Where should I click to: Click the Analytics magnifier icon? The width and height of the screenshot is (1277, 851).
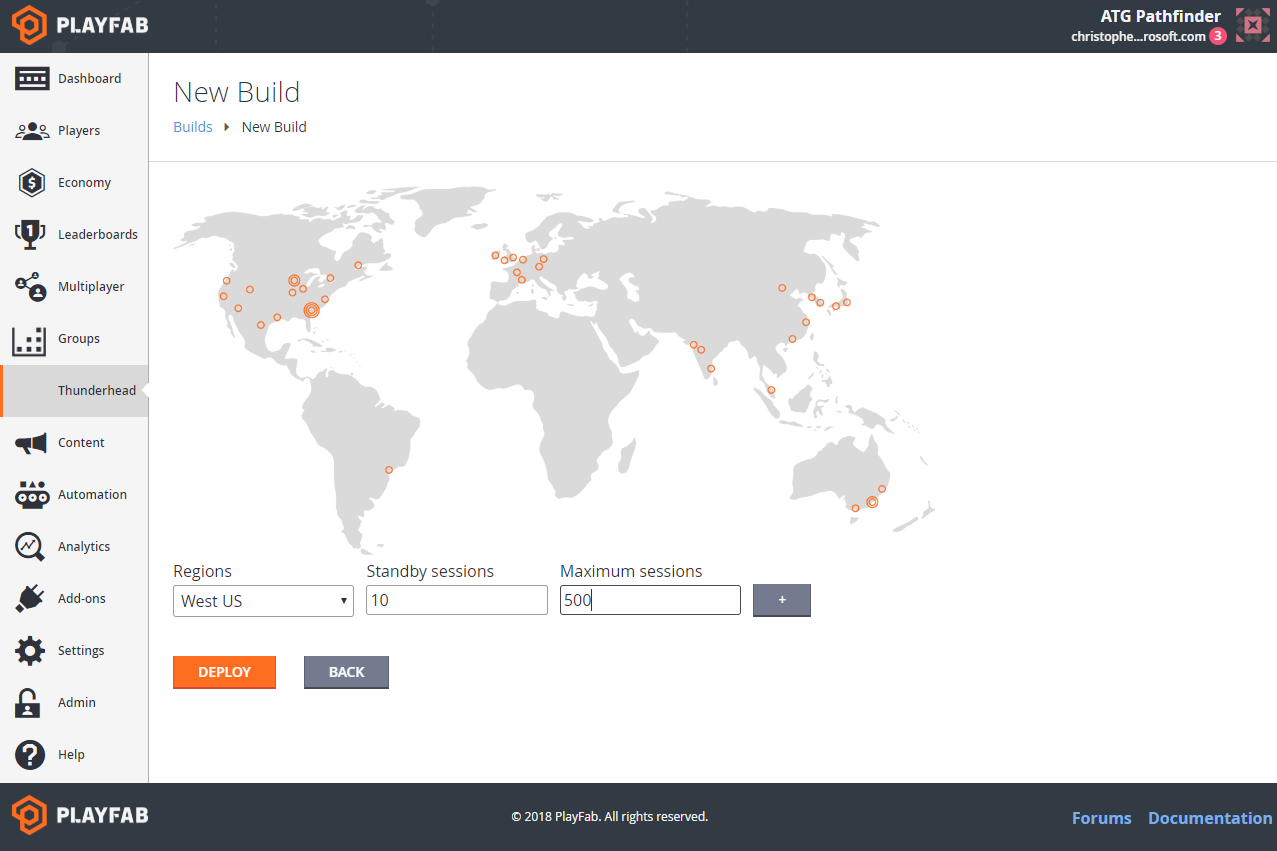coord(30,547)
